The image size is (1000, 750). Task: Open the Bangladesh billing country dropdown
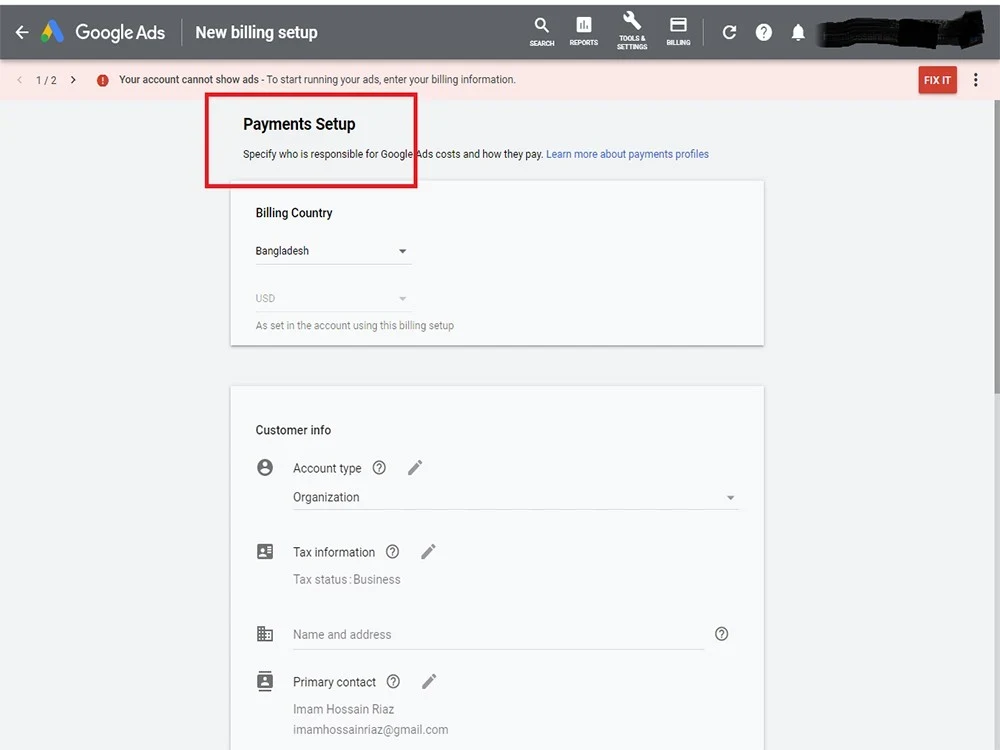pos(332,251)
